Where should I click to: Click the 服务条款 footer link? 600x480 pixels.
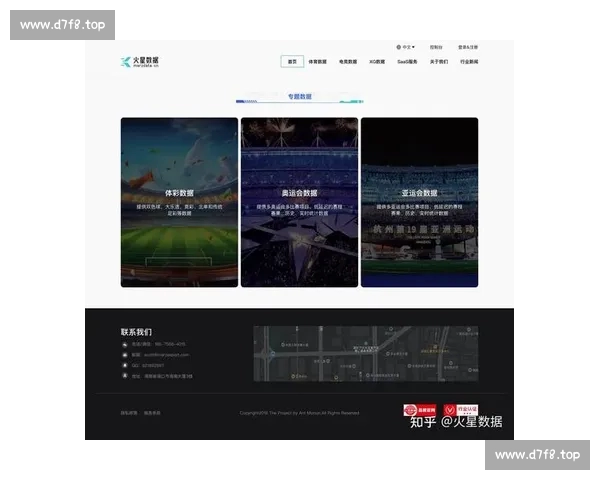tap(152, 413)
